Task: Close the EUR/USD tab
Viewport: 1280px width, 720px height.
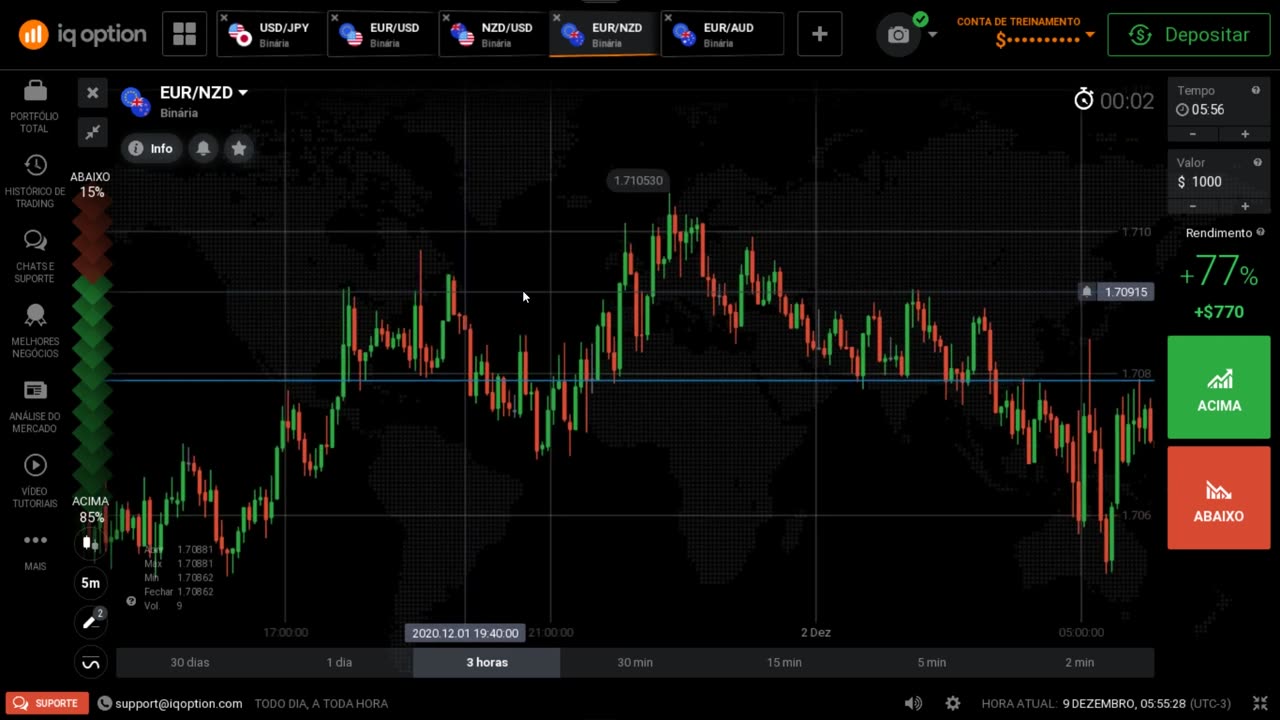Action: pos(335,18)
